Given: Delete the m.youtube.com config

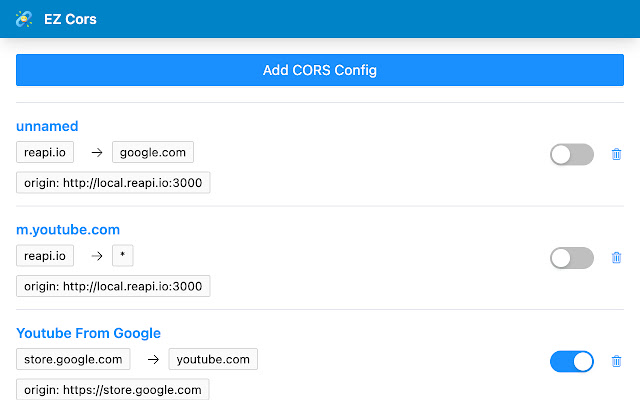Looking at the screenshot, I should pyautogui.click(x=616, y=258).
